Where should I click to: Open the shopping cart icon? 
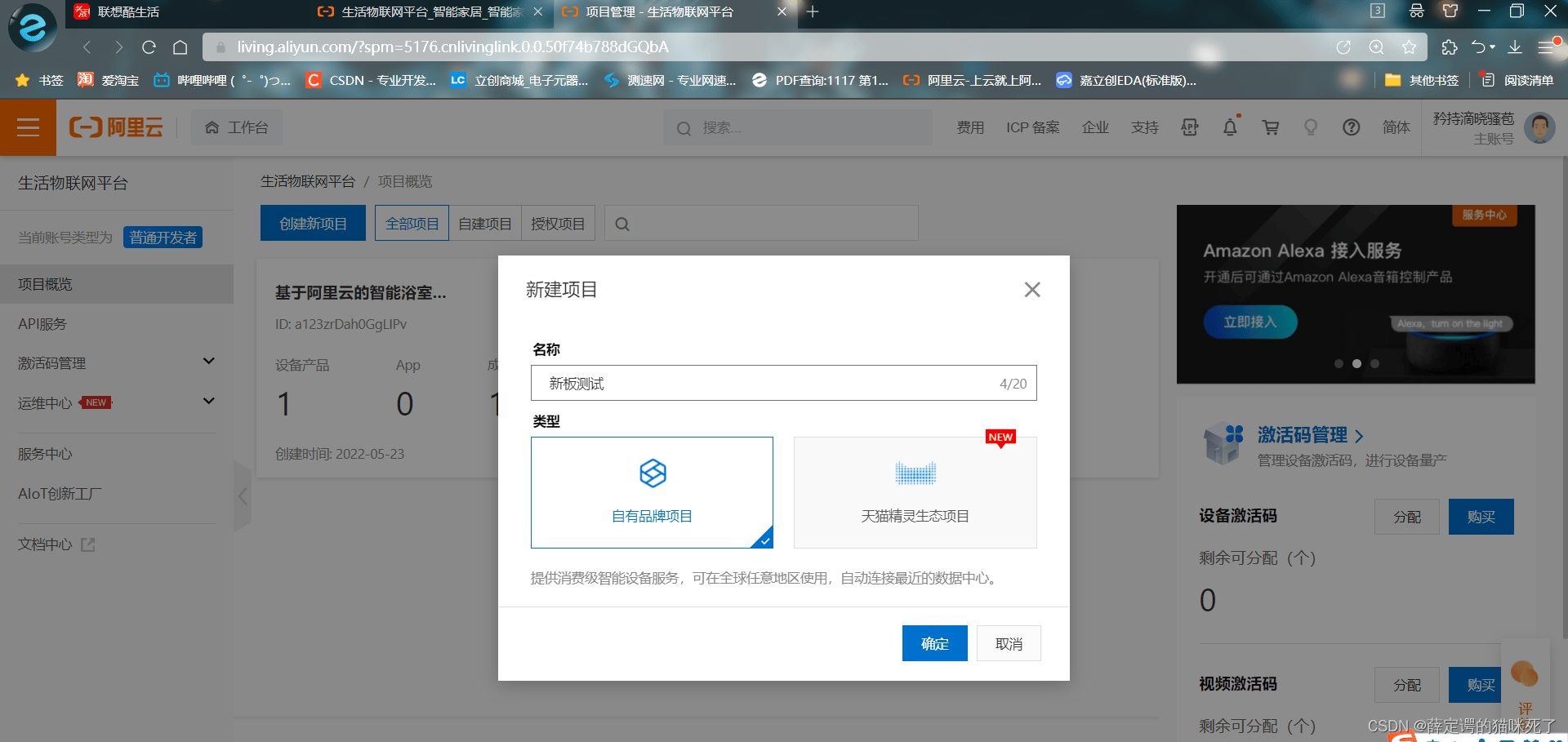(1271, 127)
